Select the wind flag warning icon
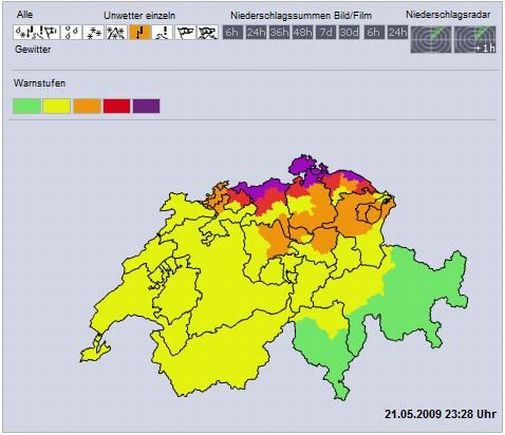This screenshot has height=435, width=505. 185,32
